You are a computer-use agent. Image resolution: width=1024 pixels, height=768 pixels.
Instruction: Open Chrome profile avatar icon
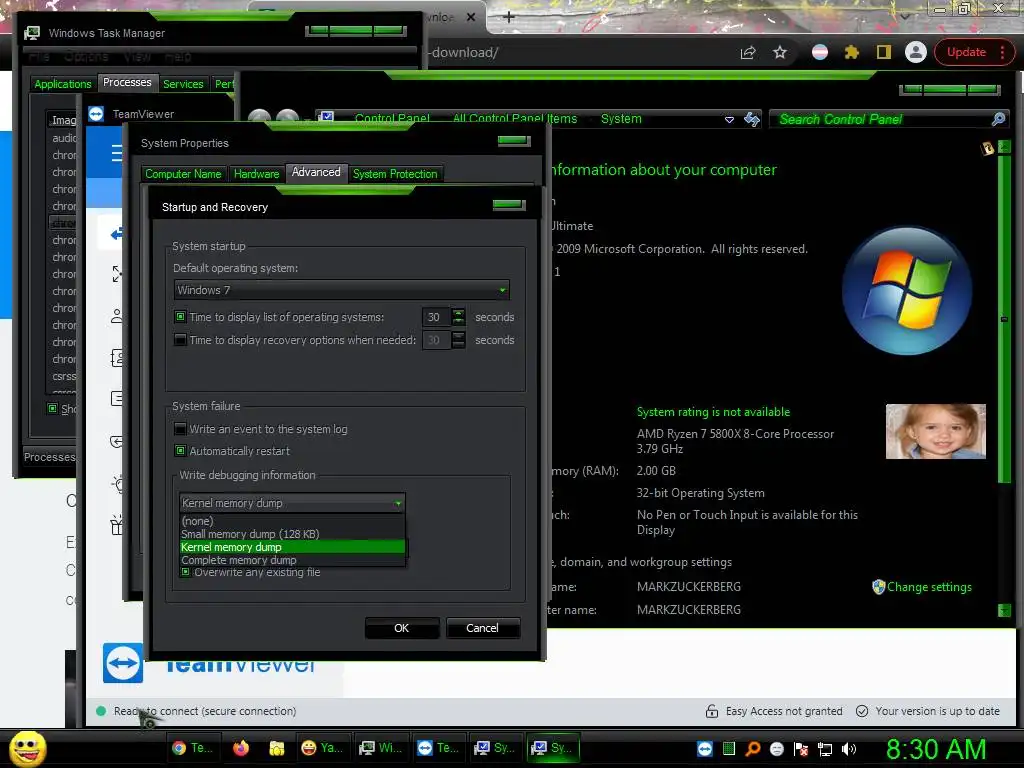[916, 52]
